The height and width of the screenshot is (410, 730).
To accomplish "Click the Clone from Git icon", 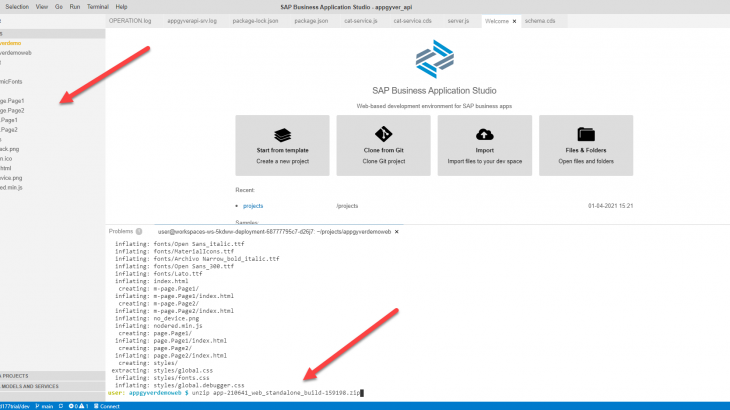I will click(x=384, y=134).
